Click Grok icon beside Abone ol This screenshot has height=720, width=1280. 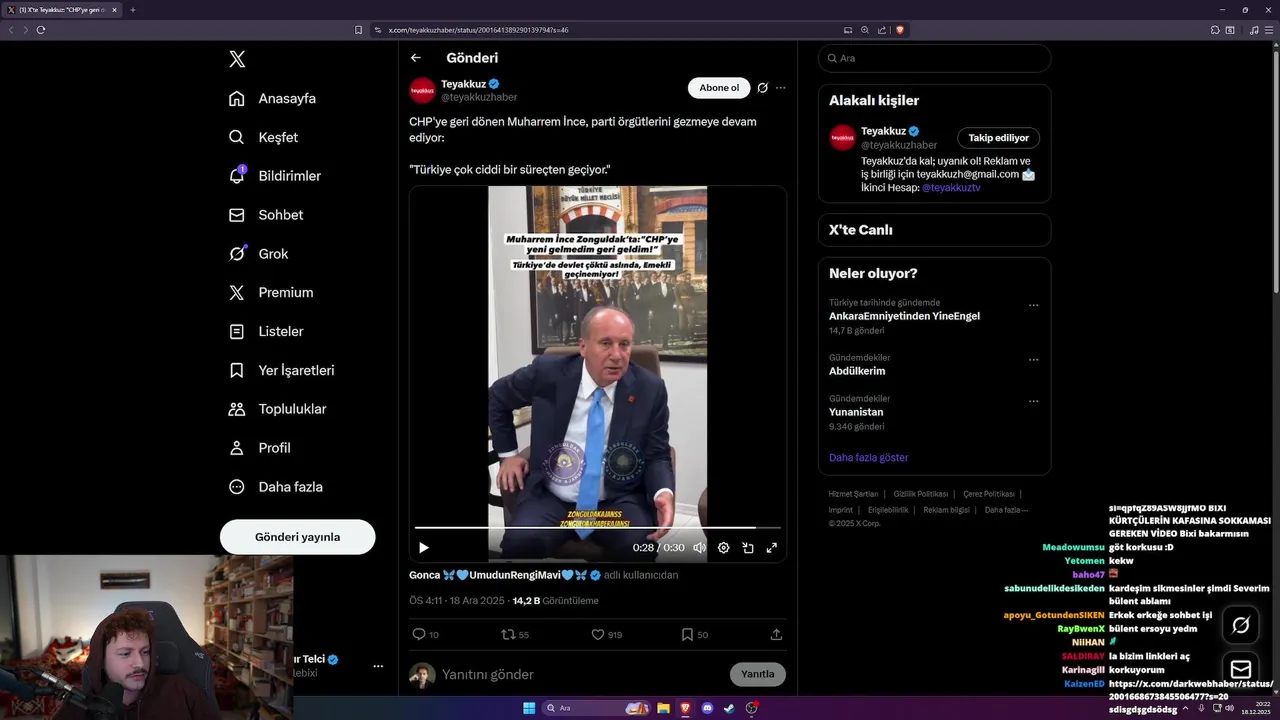tap(762, 88)
